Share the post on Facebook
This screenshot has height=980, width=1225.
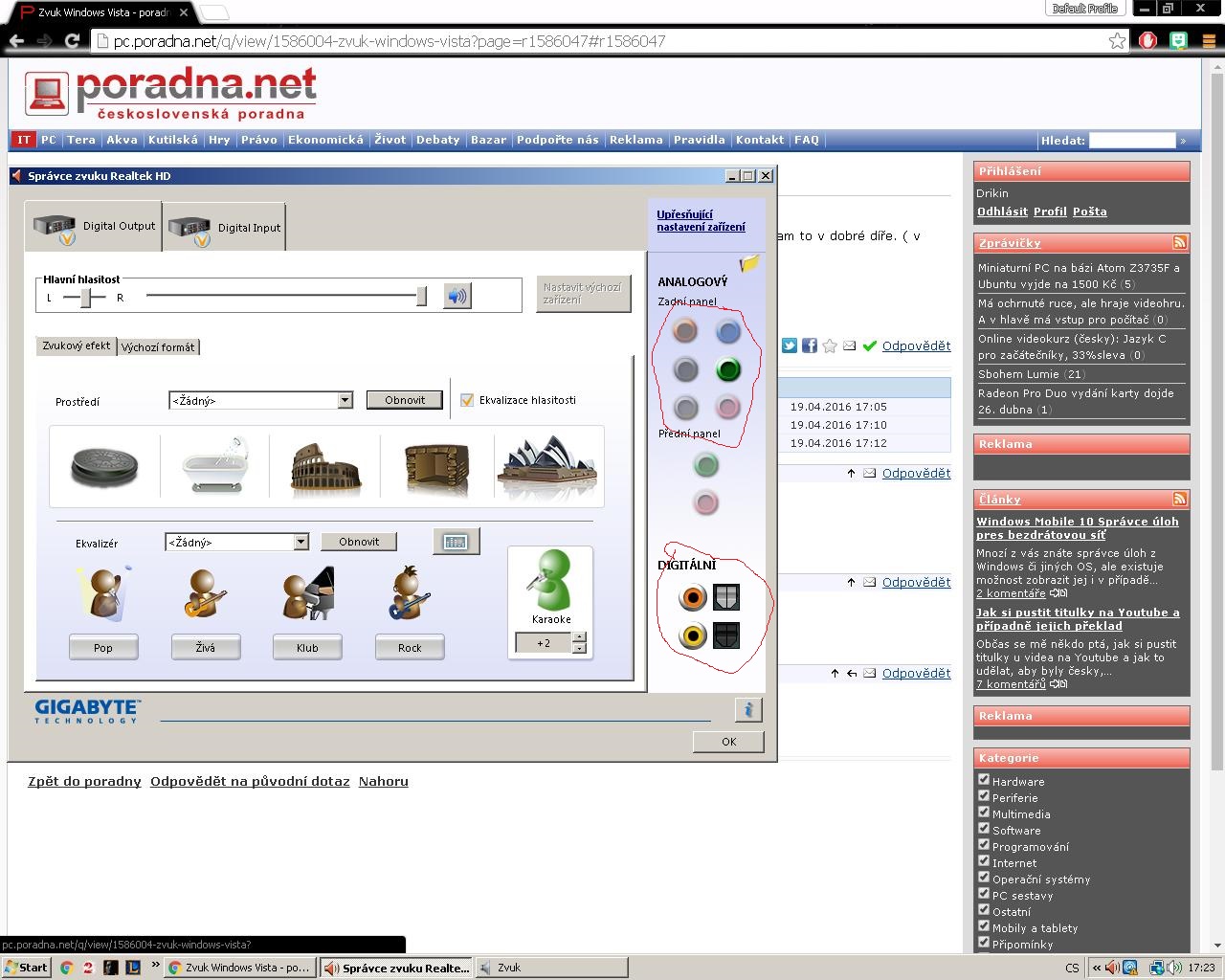click(x=810, y=345)
